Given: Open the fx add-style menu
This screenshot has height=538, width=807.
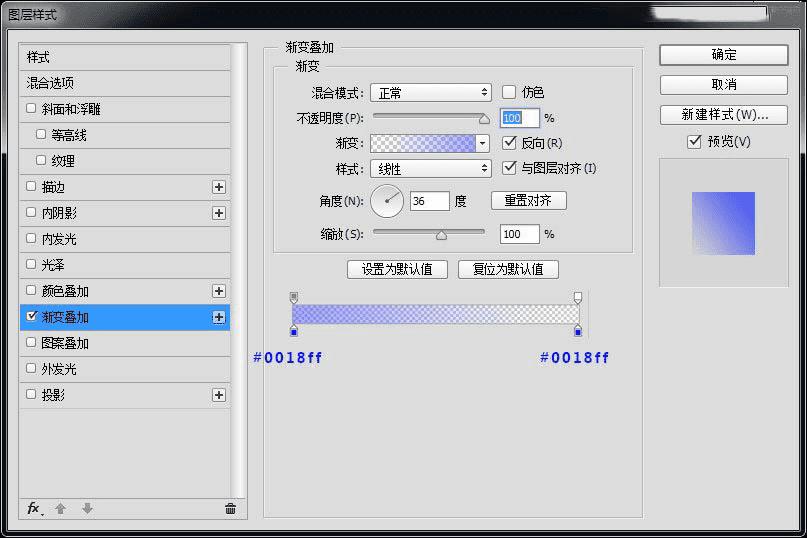Looking at the screenshot, I should 34,509.
